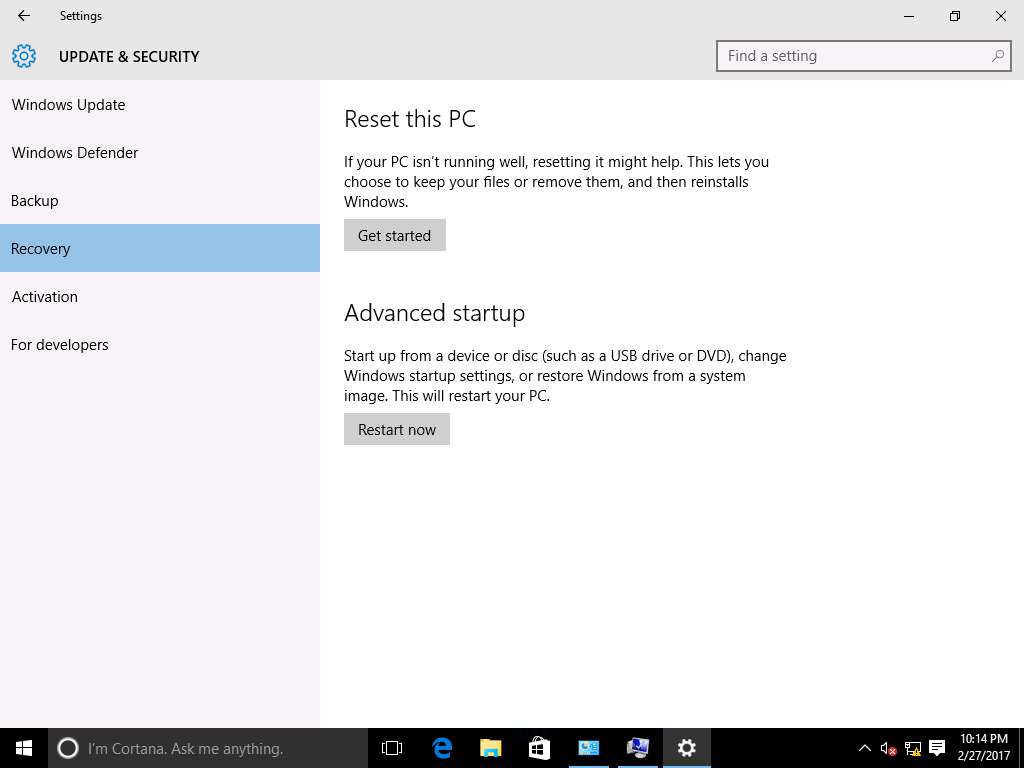Click the muted volume tray icon

[x=888, y=748]
